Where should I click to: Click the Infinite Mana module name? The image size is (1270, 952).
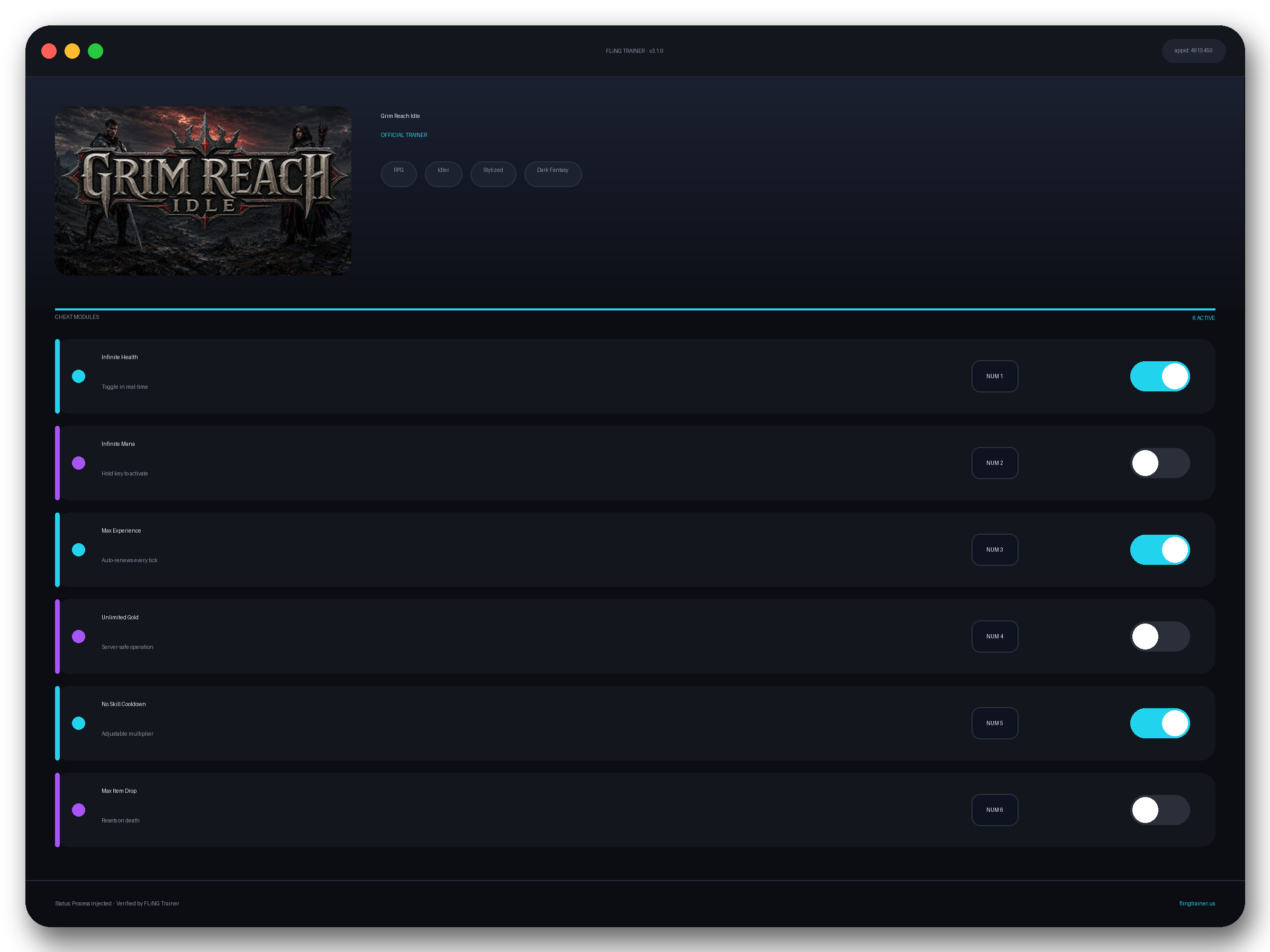point(119,444)
